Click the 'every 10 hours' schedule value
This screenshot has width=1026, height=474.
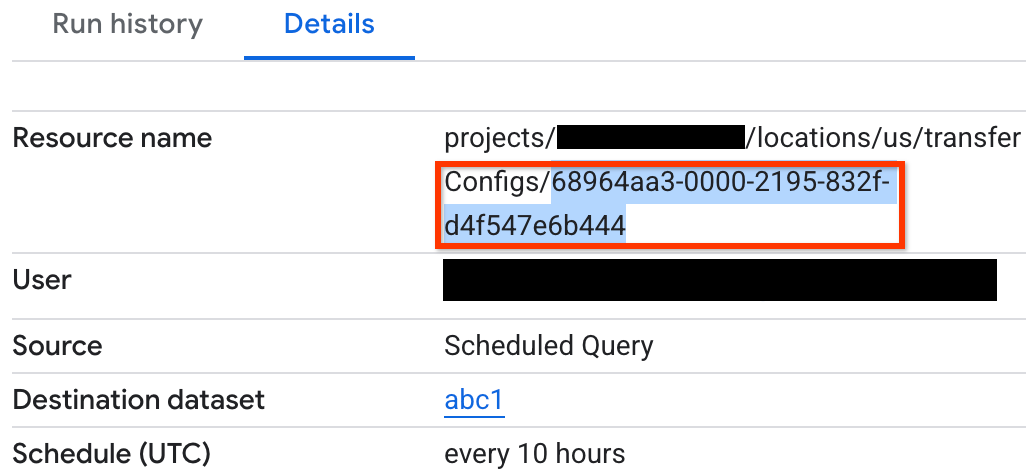(534, 454)
